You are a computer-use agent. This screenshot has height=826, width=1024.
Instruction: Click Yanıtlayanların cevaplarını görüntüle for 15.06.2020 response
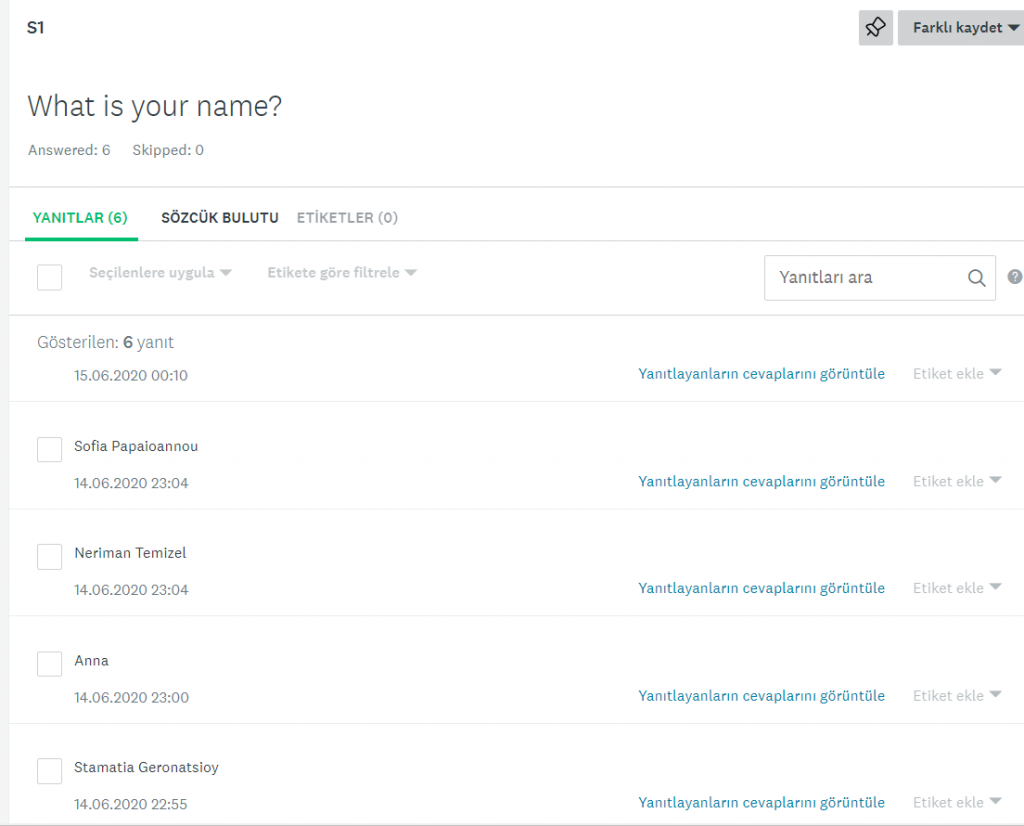761,374
